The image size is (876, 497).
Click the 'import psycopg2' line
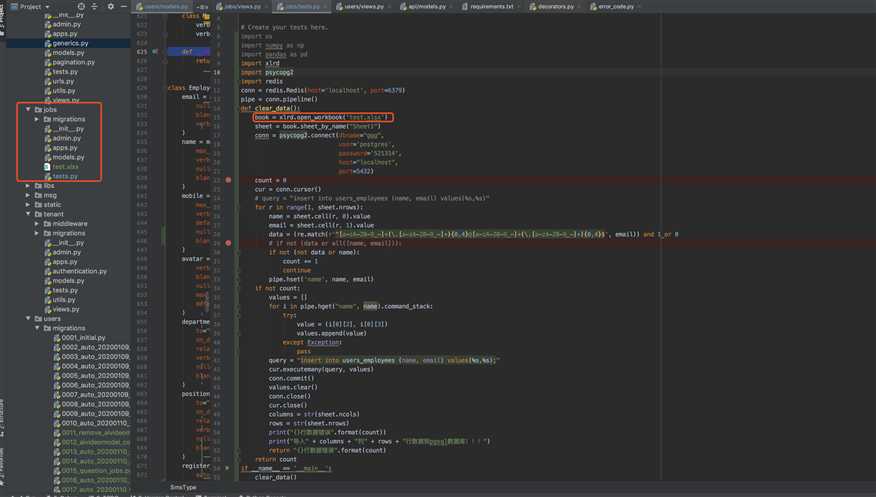click(267, 72)
